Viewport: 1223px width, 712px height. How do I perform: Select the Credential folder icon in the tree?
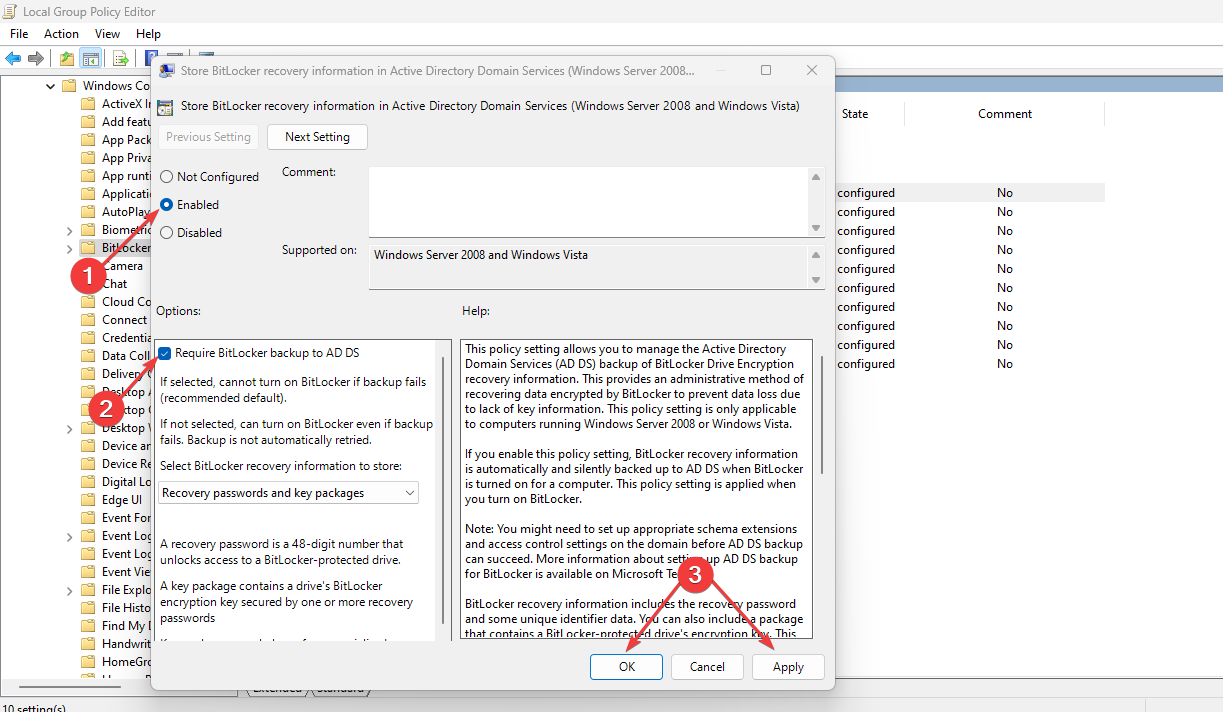[x=89, y=338]
